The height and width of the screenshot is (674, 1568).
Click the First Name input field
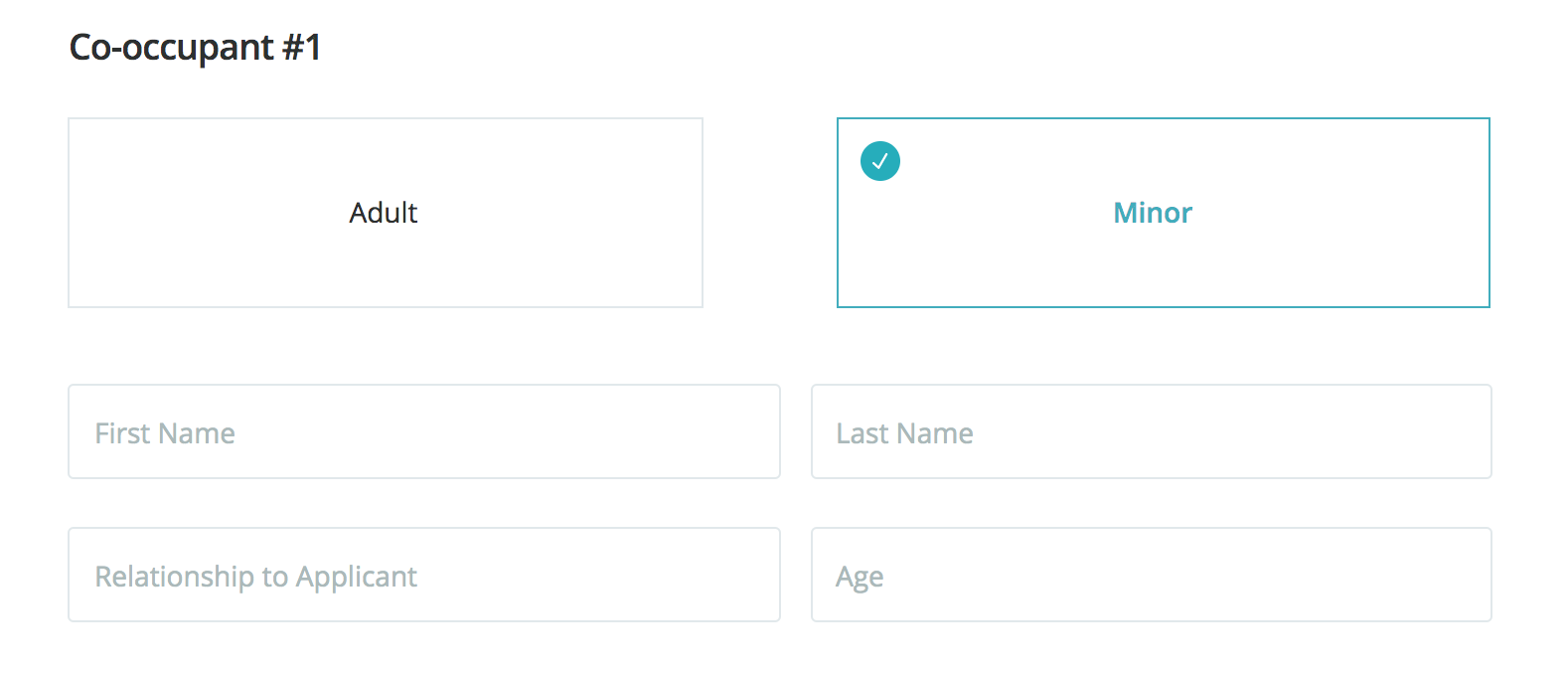tap(424, 432)
